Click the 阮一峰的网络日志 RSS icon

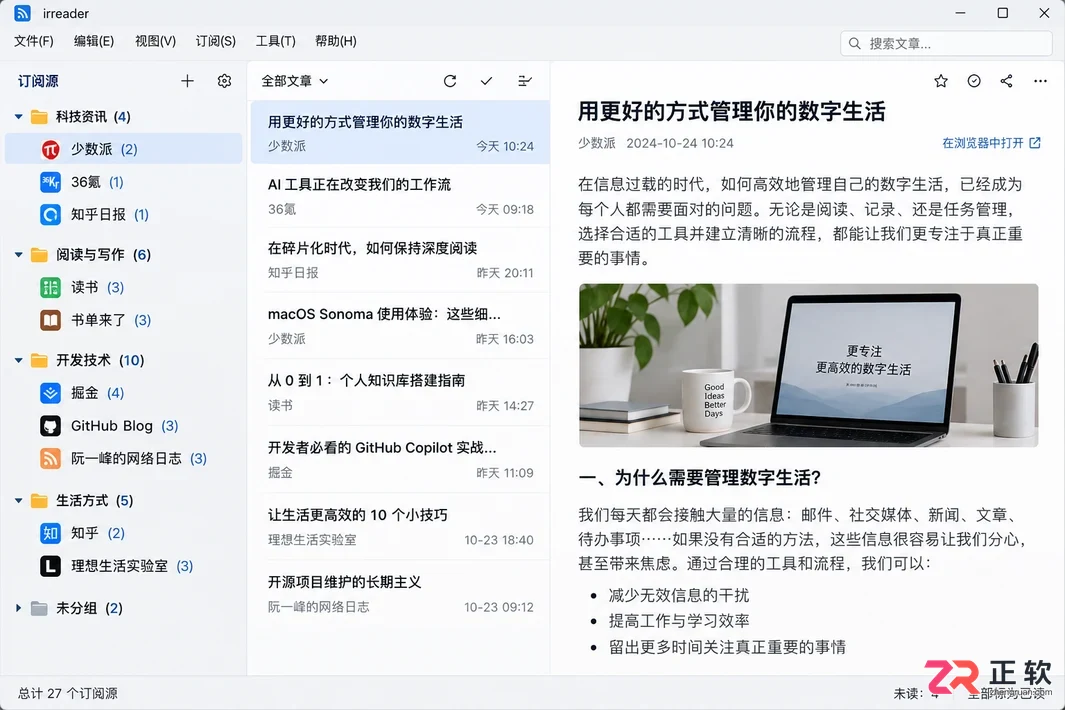50,459
